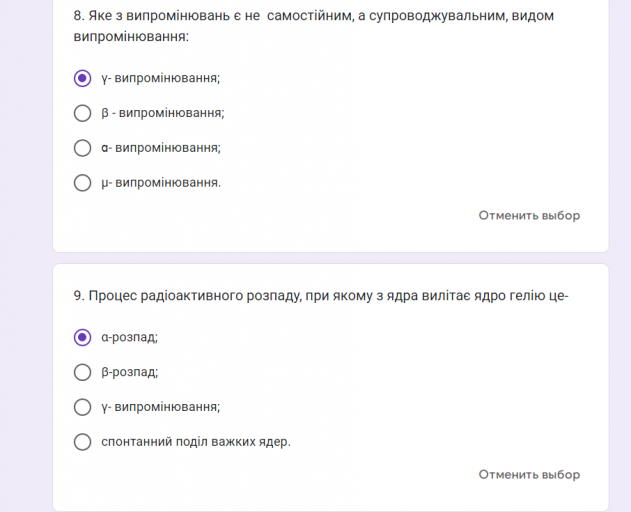This screenshot has width=631, height=512.
Task: Click the 'α- випромінювання;' label text
Action: [161, 148]
